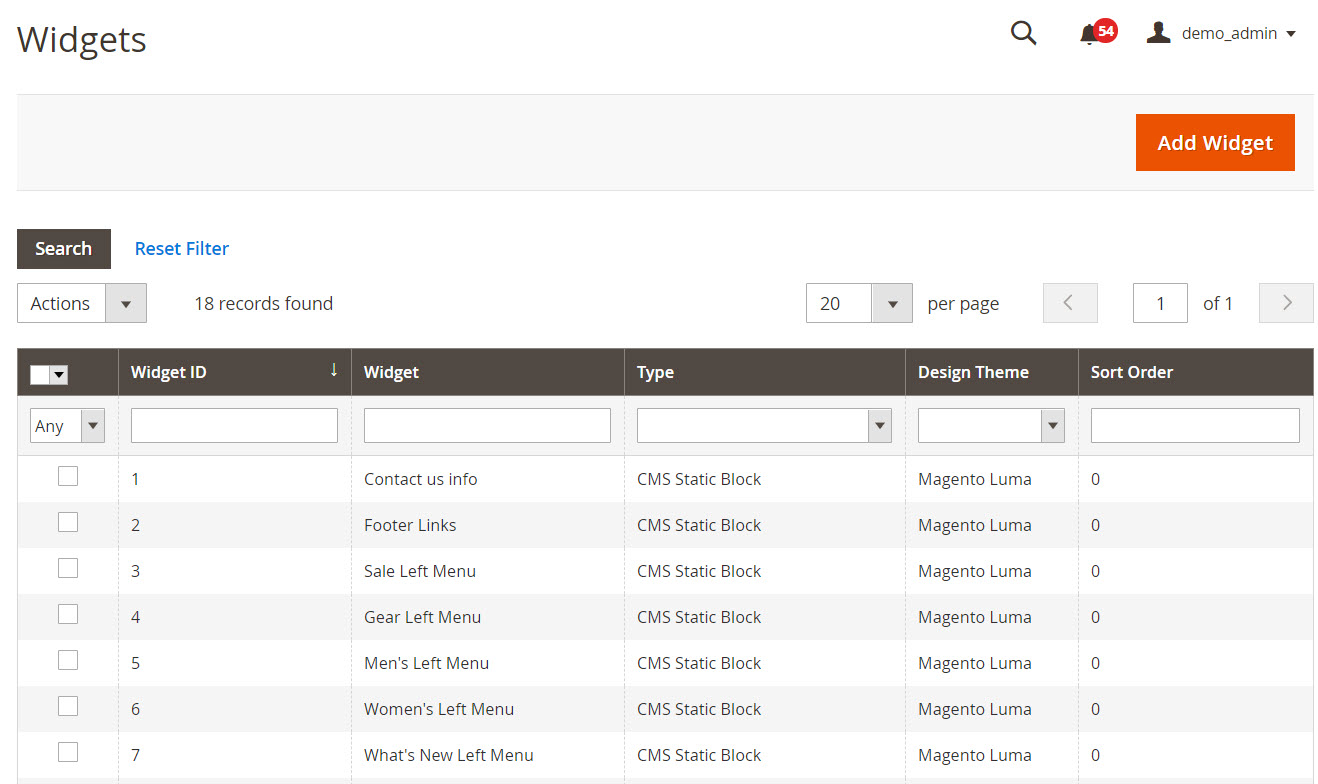Check the Footer Links row checkbox
Screen dimensions: 1318x784
tap(68, 522)
